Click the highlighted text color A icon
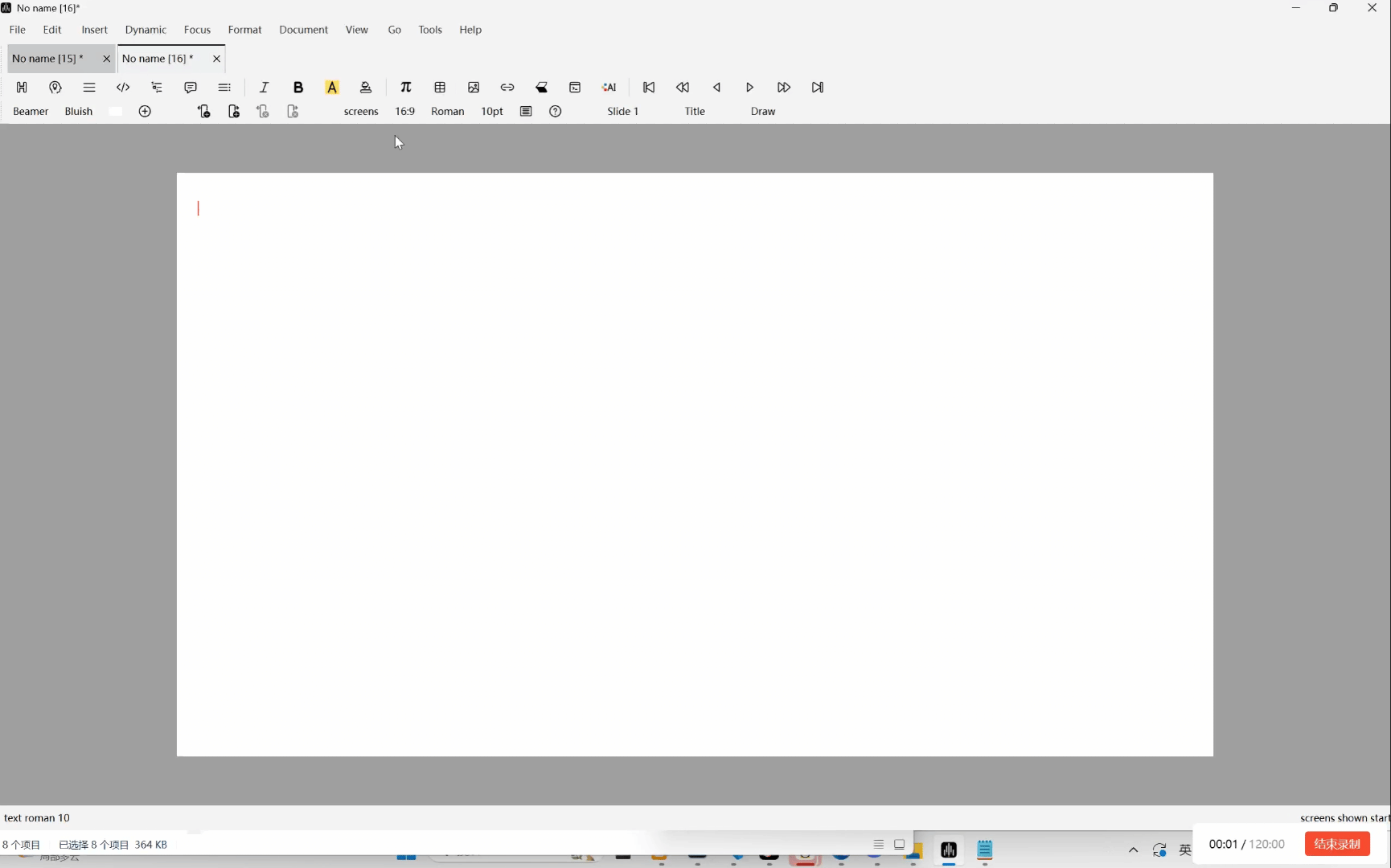Image resolution: width=1391 pixels, height=868 pixels. pyautogui.click(x=332, y=88)
